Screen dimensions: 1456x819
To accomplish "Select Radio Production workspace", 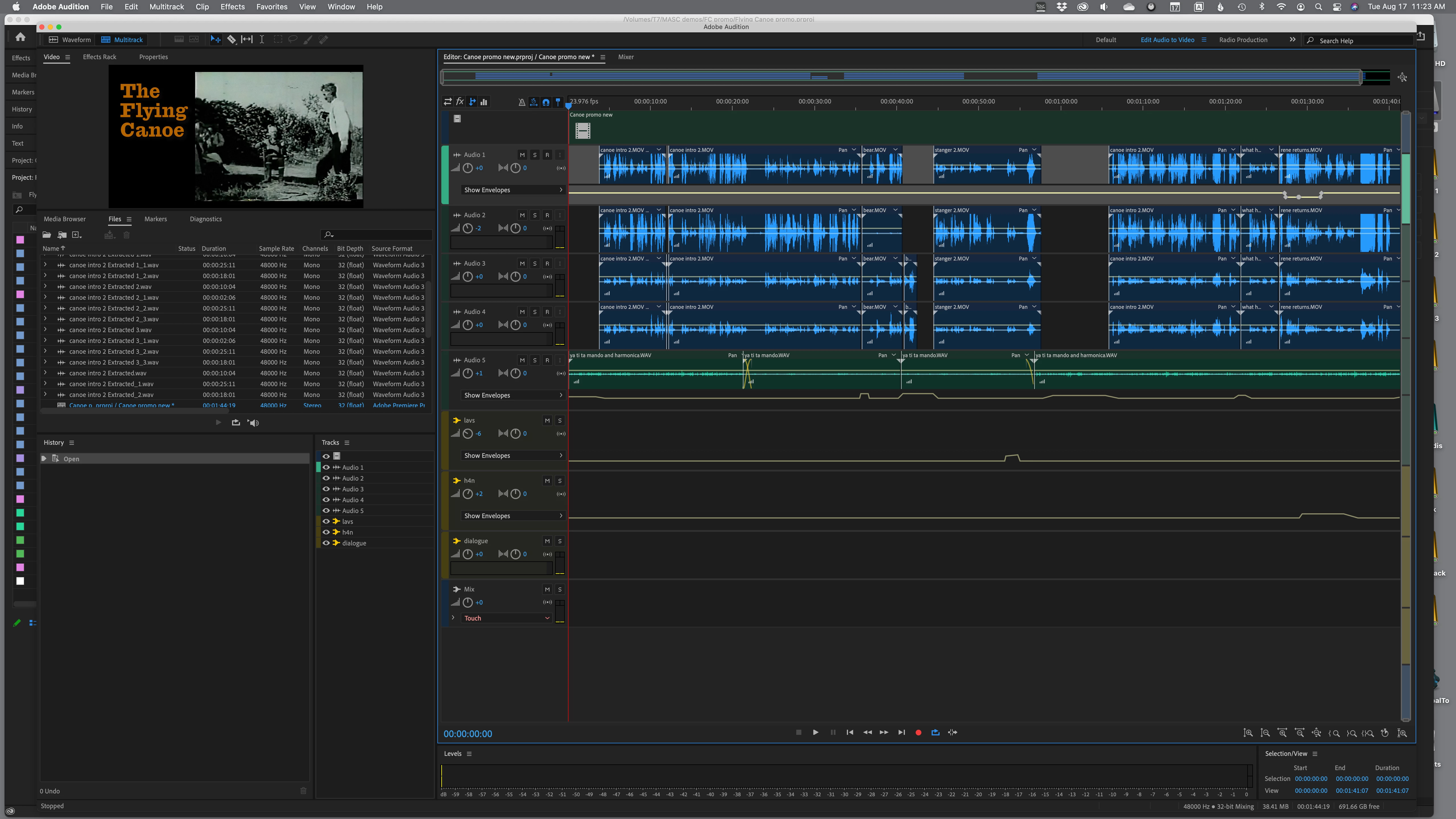I will [x=1243, y=40].
